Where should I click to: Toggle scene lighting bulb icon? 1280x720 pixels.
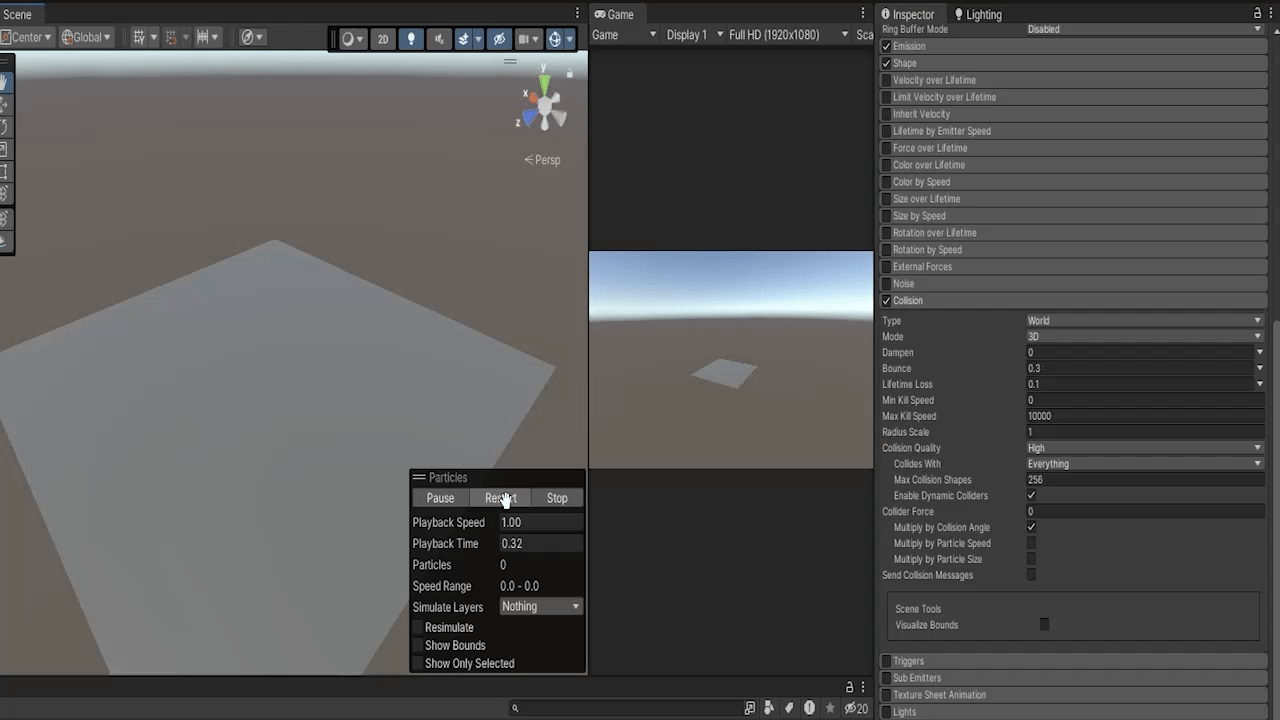[x=411, y=39]
